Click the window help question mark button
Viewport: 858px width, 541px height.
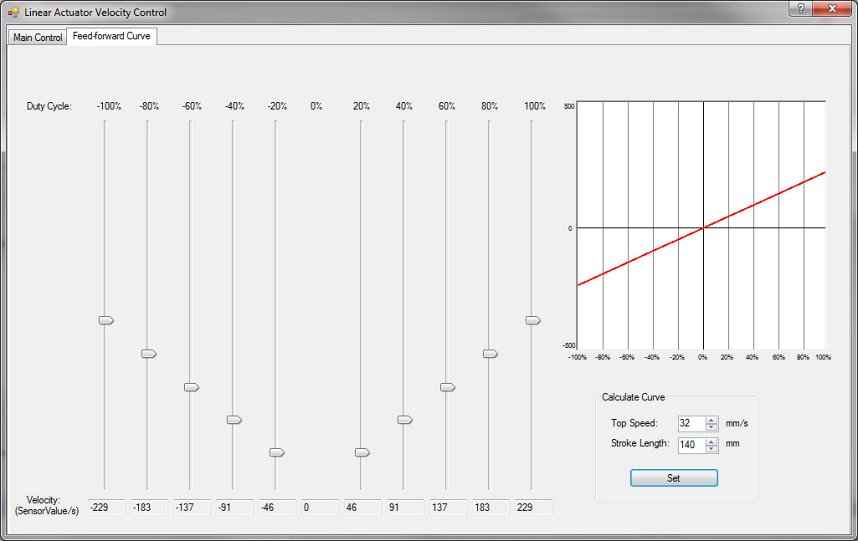pyautogui.click(x=801, y=8)
